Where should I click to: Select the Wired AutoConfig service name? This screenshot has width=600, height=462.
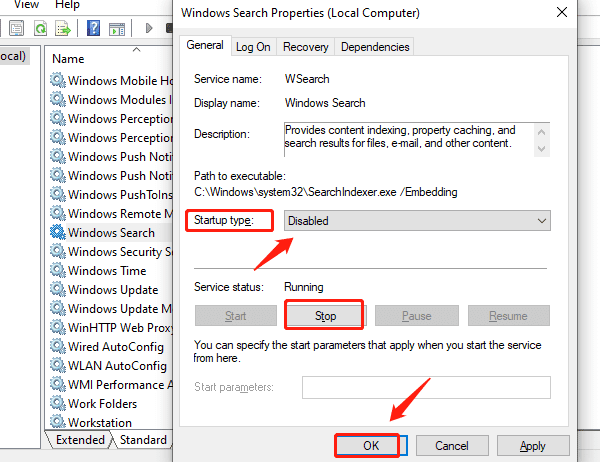[x=116, y=347]
